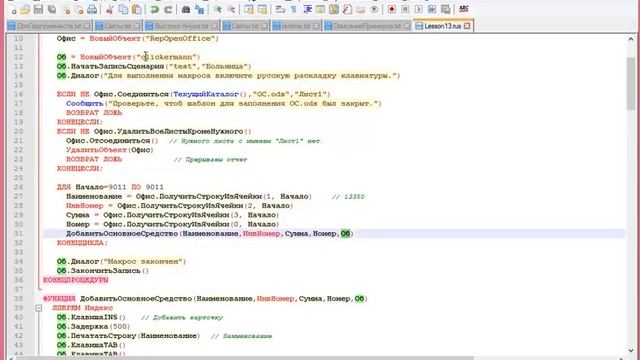
Task: Open the Folder as Workspace icon
Action: tap(361, 9)
